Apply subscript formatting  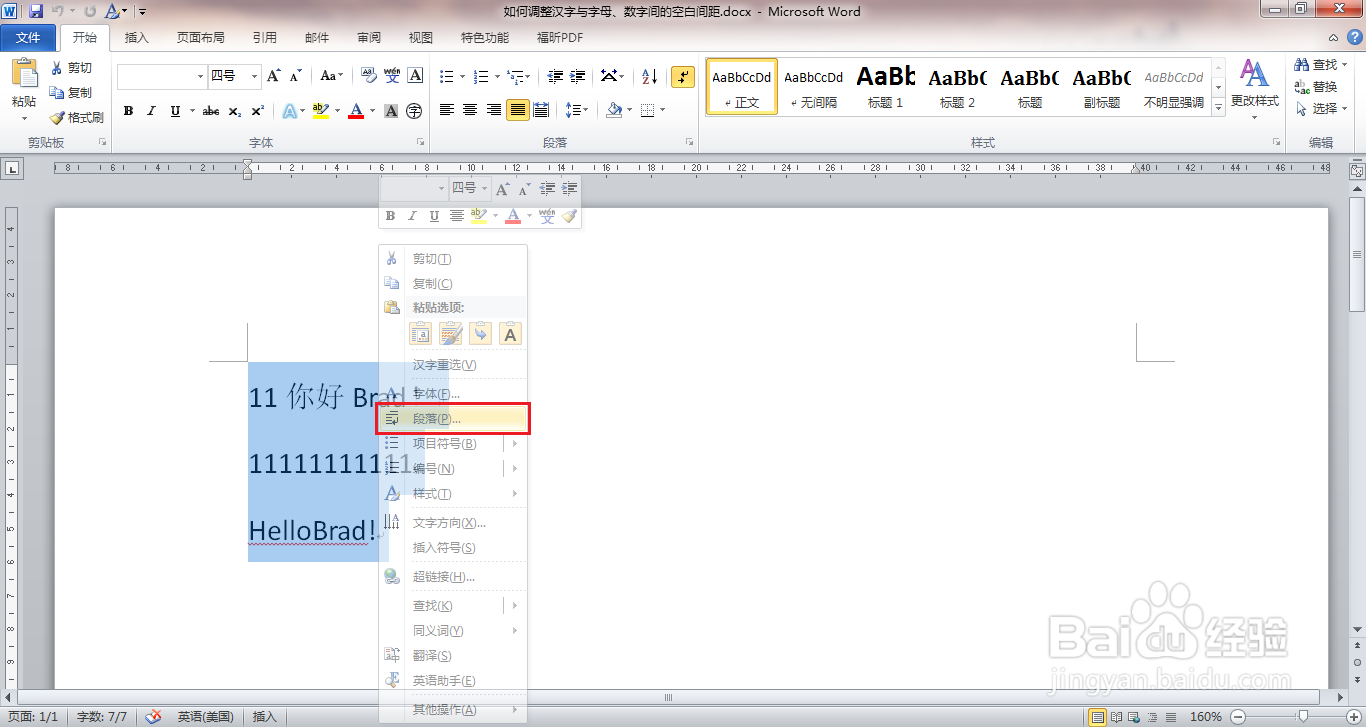click(235, 111)
